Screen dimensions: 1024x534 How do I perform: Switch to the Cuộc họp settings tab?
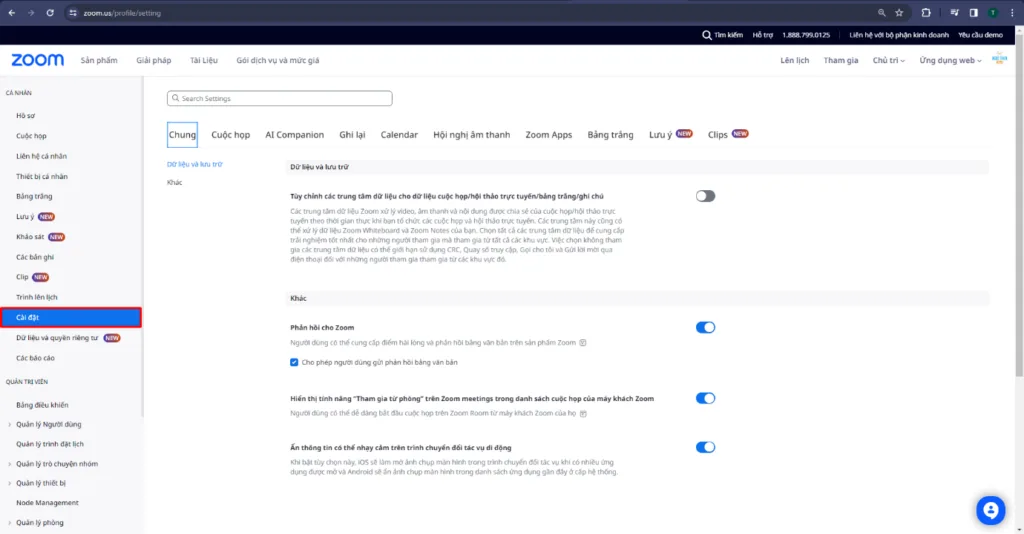(230, 135)
